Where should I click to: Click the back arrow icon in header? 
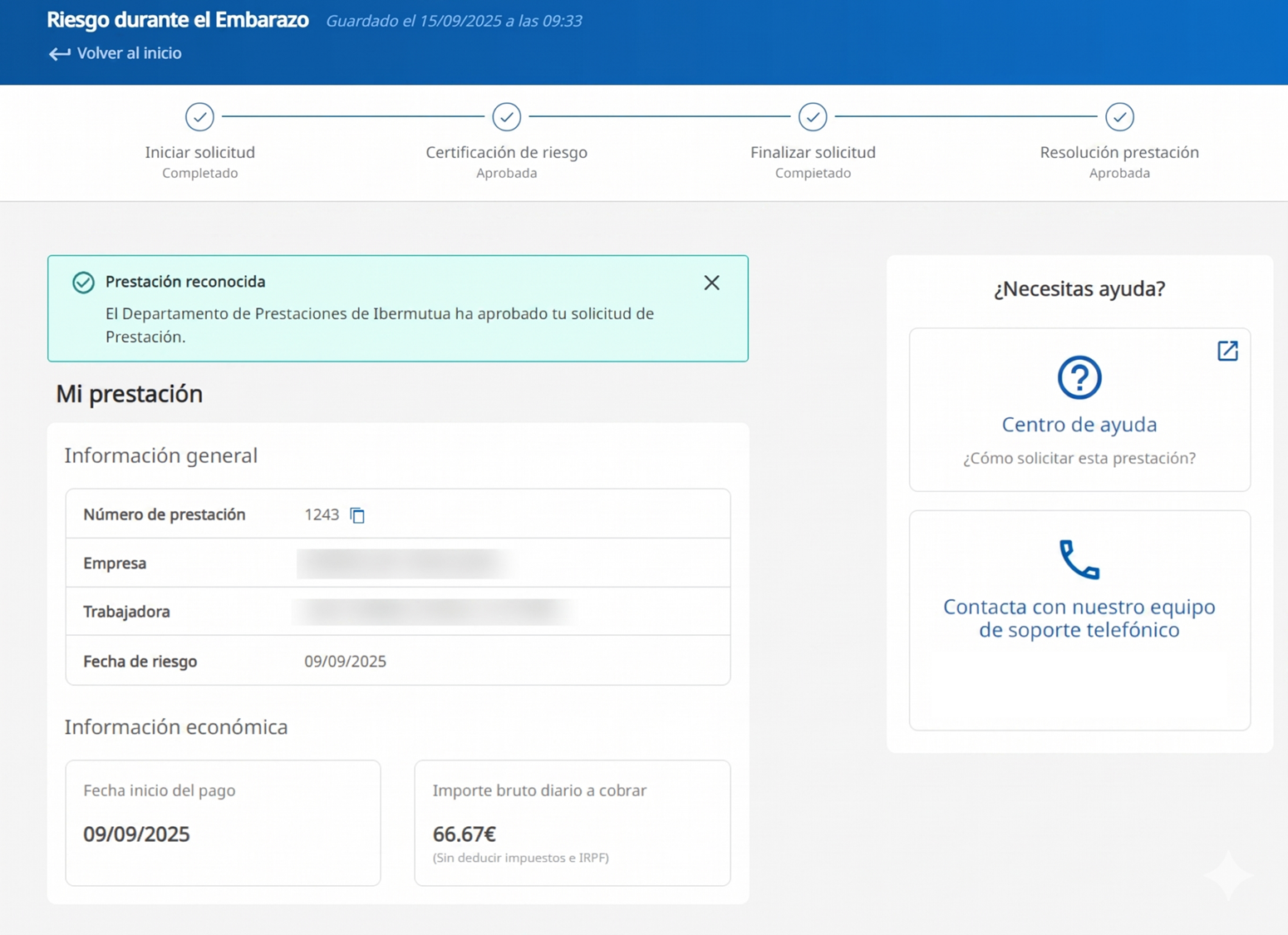click(x=59, y=54)
